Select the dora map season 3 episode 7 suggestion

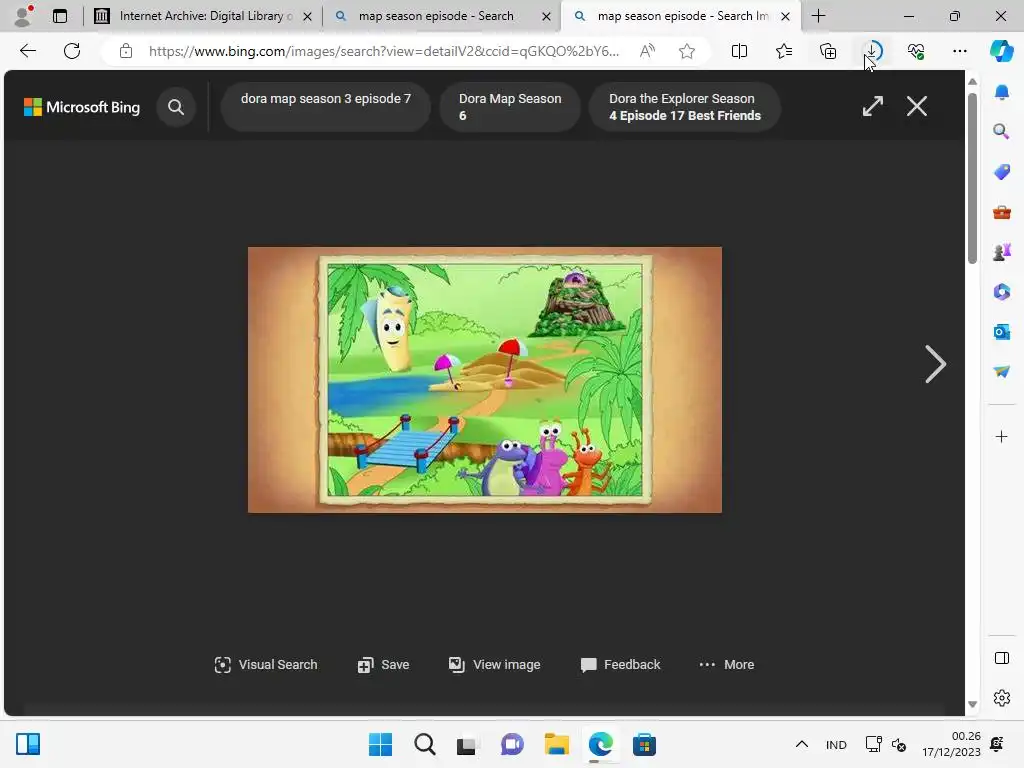326,107
